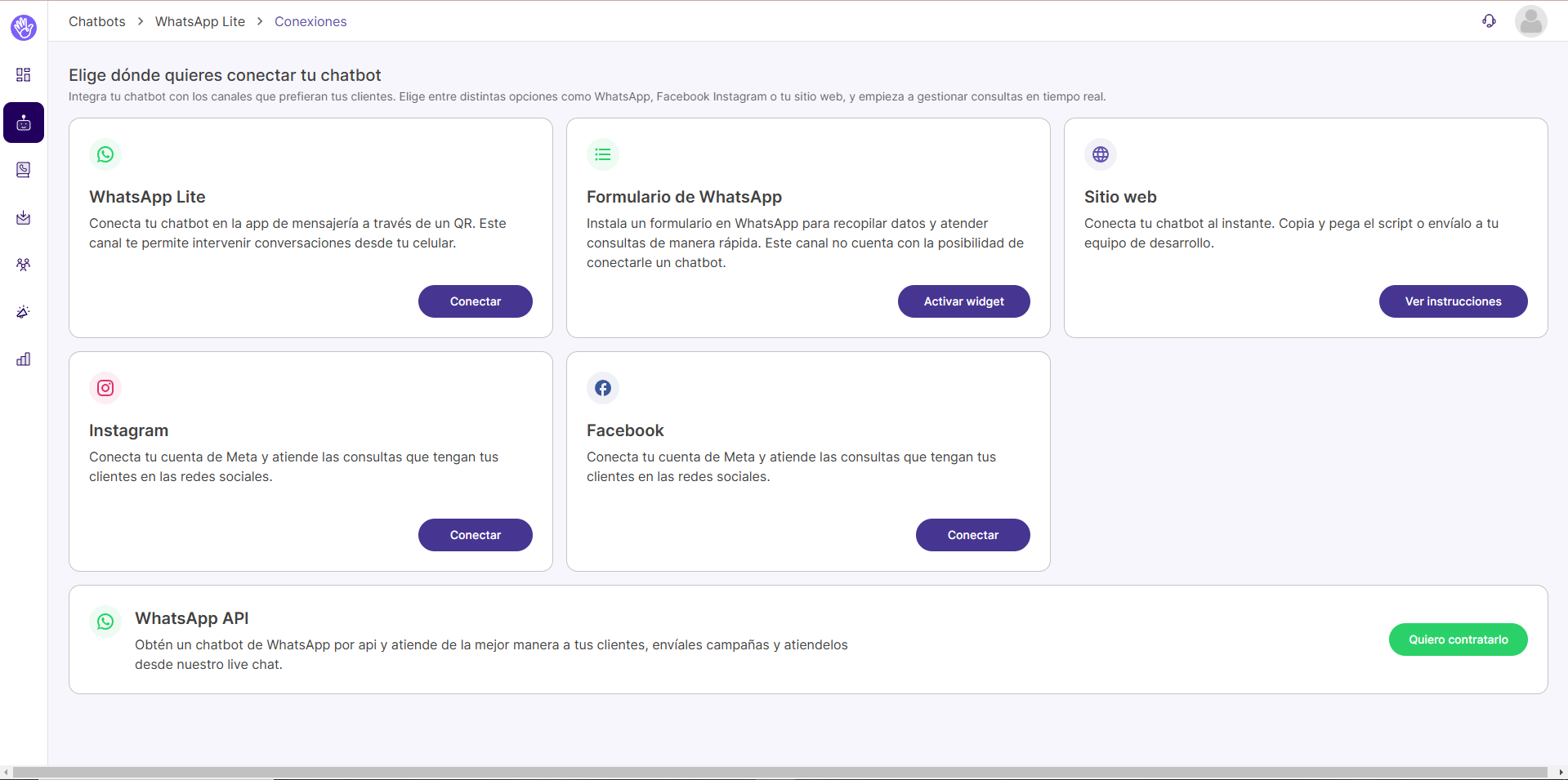The image size is (1568, 780).
Task: Open the contacts book icon in sidebar
Action: (24, 170)
